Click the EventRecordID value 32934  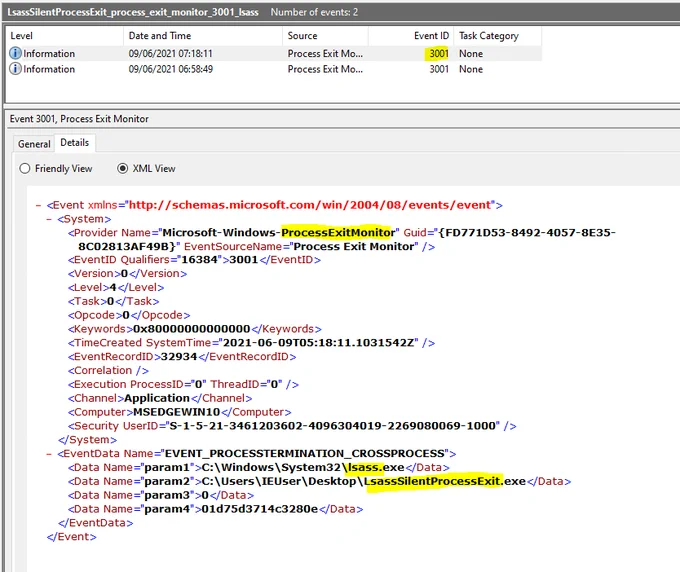point(179,357)
